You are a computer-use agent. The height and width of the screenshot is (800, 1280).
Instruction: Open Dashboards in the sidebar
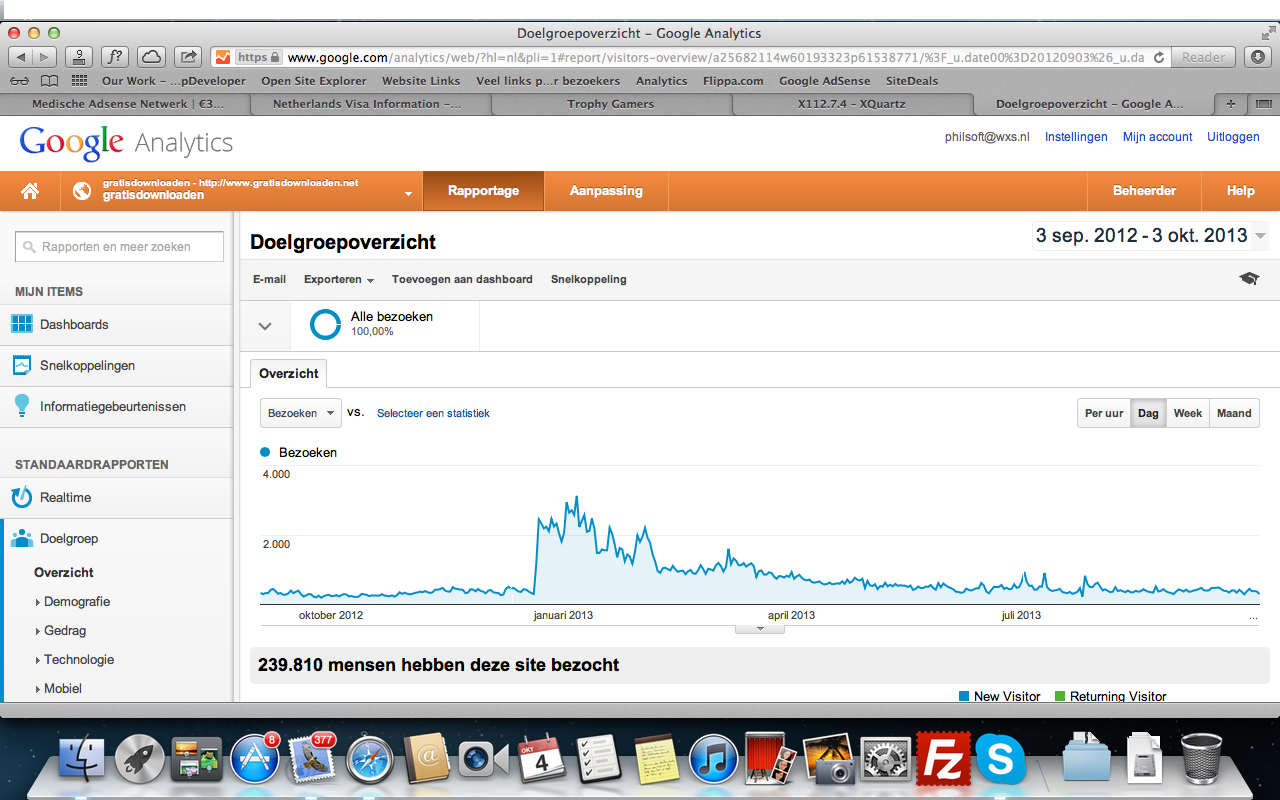pos(74,324)
